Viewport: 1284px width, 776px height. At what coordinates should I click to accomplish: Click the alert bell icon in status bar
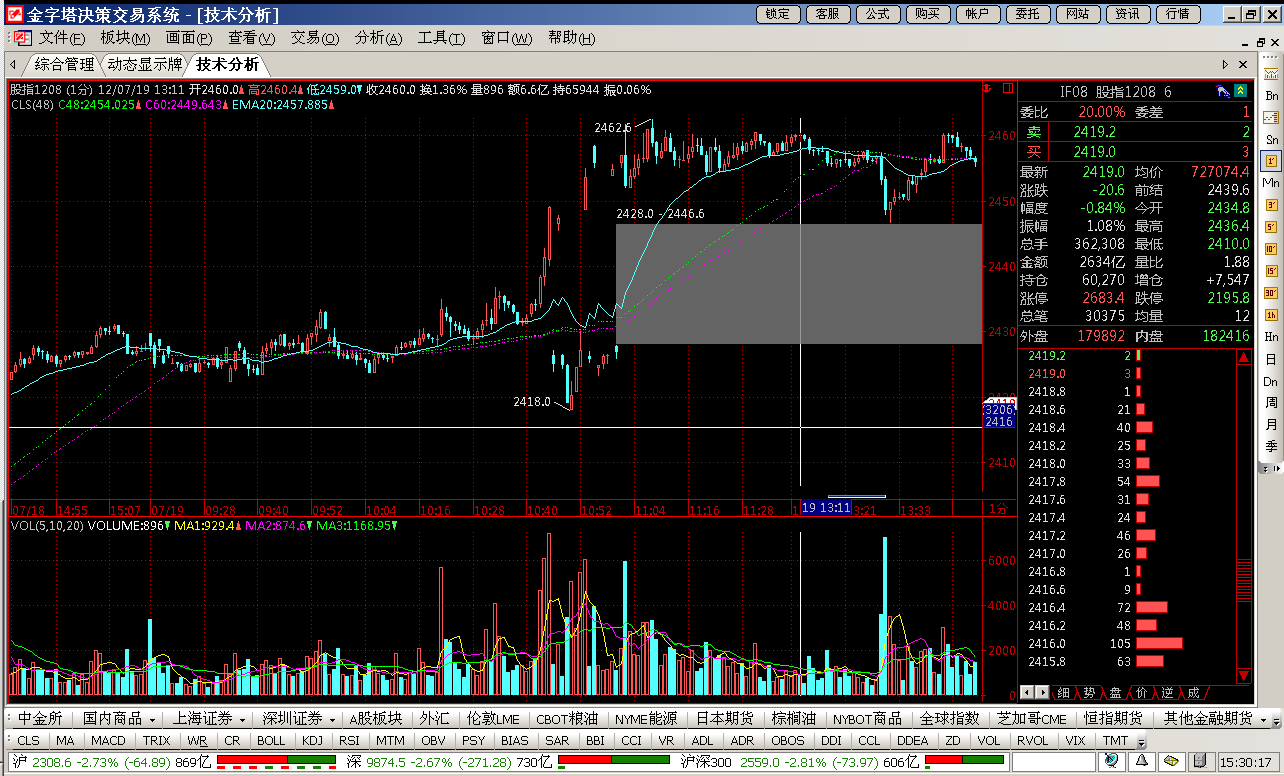point(1141,762)
